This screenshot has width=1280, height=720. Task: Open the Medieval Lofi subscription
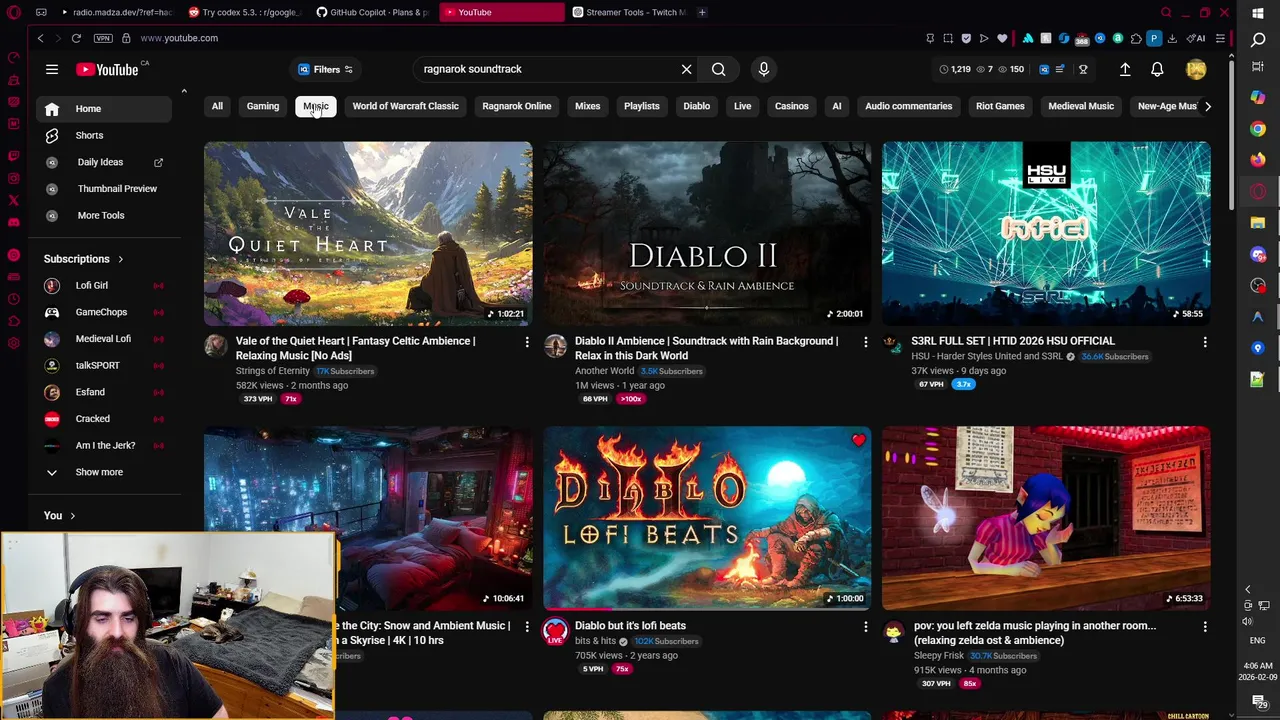tap(104, 339)
